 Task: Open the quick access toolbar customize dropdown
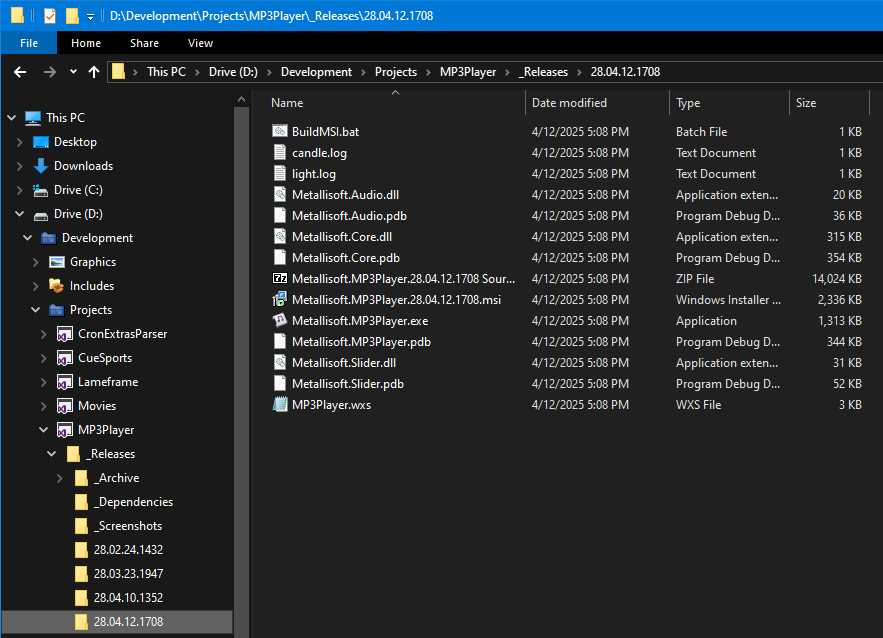click(x=90, y=16)
